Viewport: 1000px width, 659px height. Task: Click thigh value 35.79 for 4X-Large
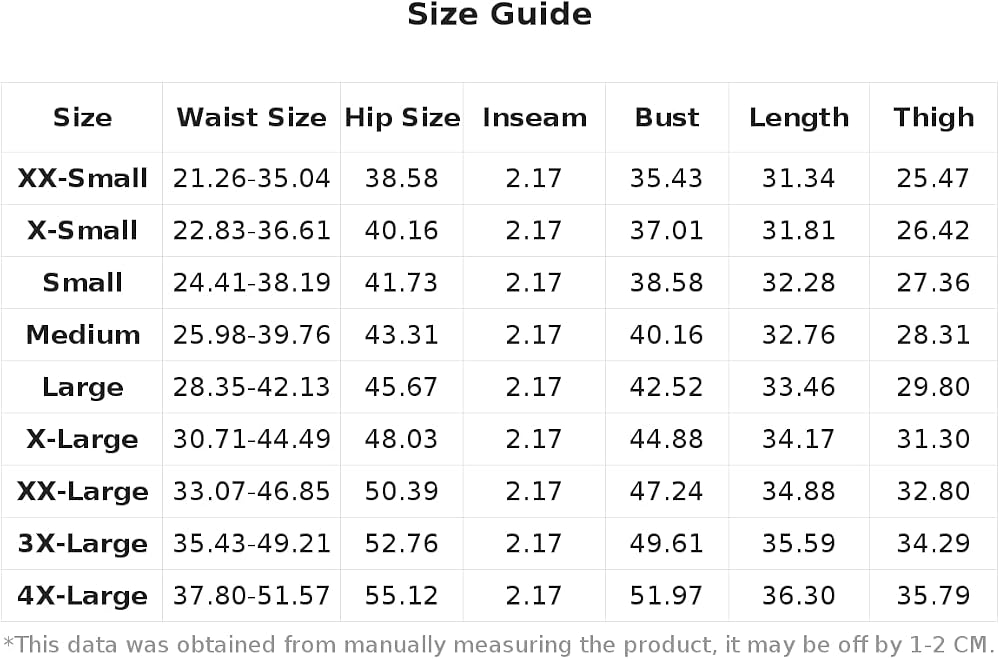click(933, 596)
